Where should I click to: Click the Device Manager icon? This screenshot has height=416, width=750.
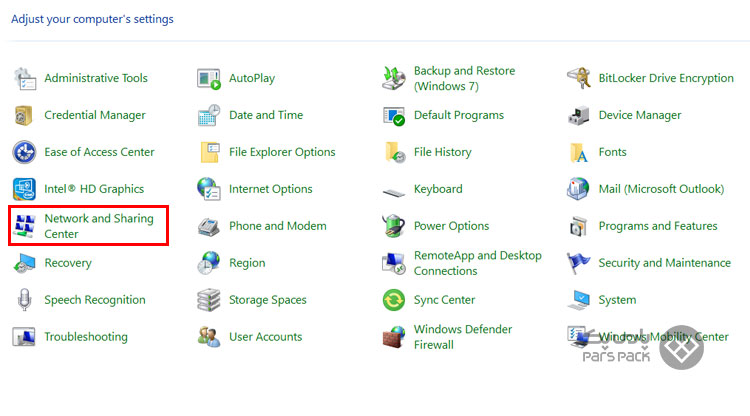coord(578,115)
